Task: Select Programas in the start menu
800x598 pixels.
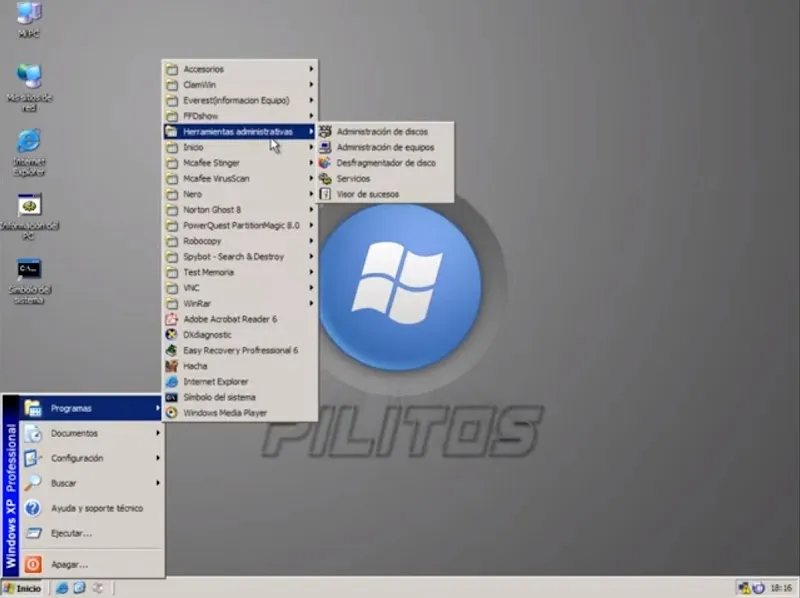Action: pyautogui.click(x=91, y=408)
